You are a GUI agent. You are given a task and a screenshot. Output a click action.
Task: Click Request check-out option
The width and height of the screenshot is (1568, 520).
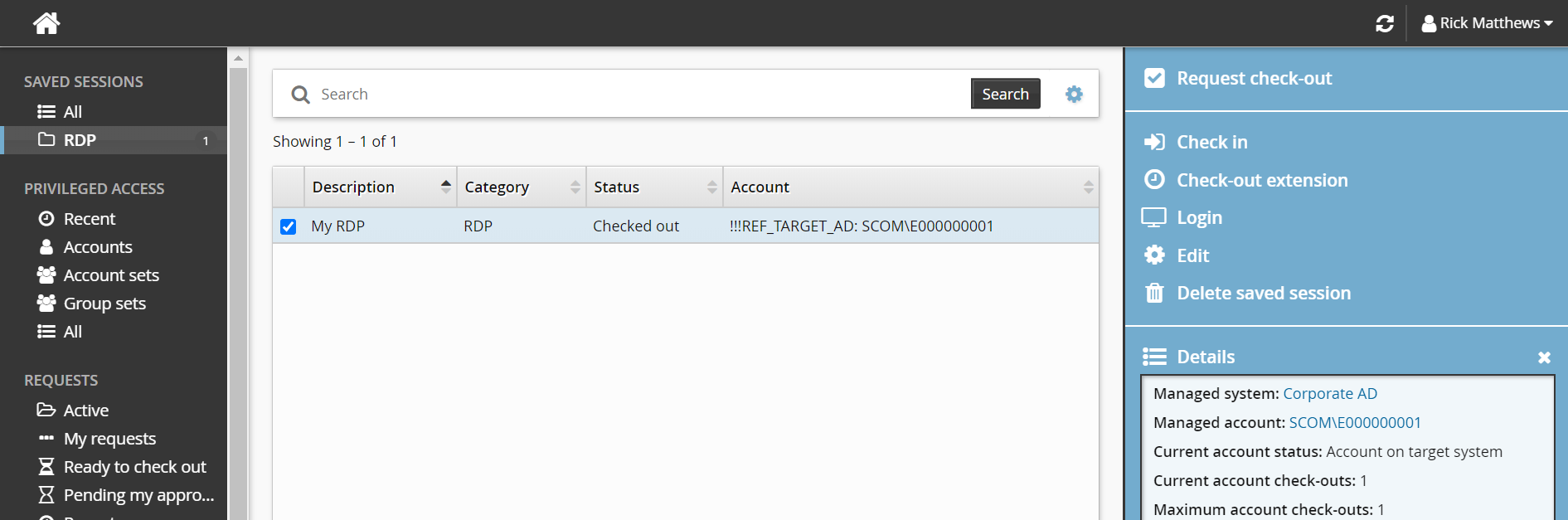(x=1254, y=79)
